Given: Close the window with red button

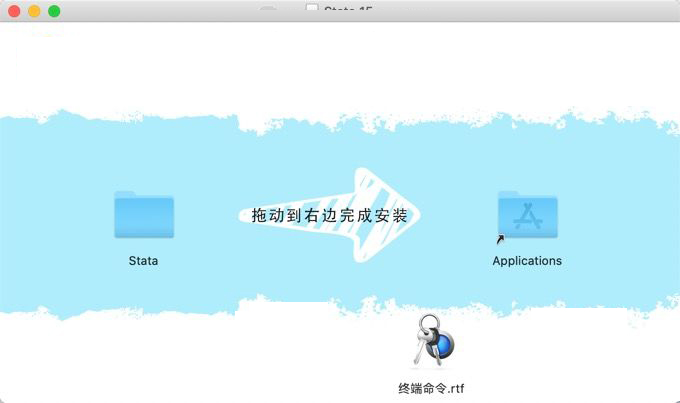Looking at the screenshot, I should click(x=14, y=11).
